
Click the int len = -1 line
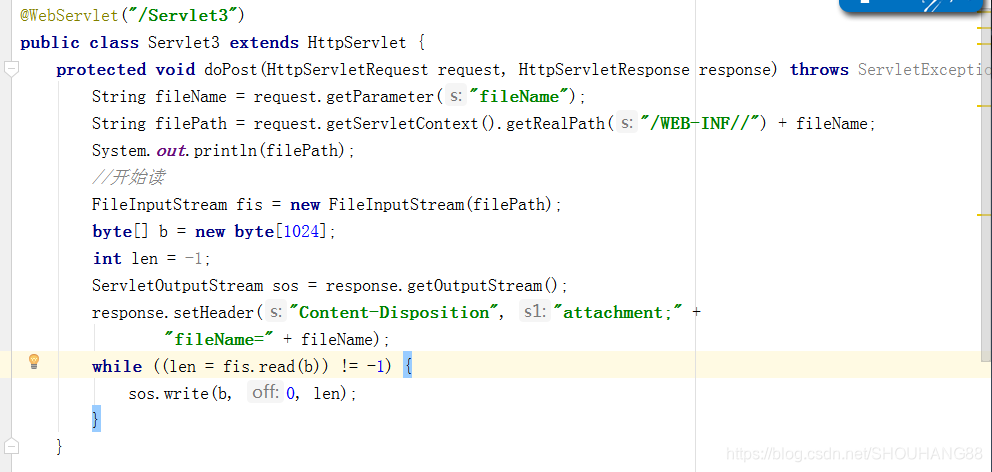151,259
